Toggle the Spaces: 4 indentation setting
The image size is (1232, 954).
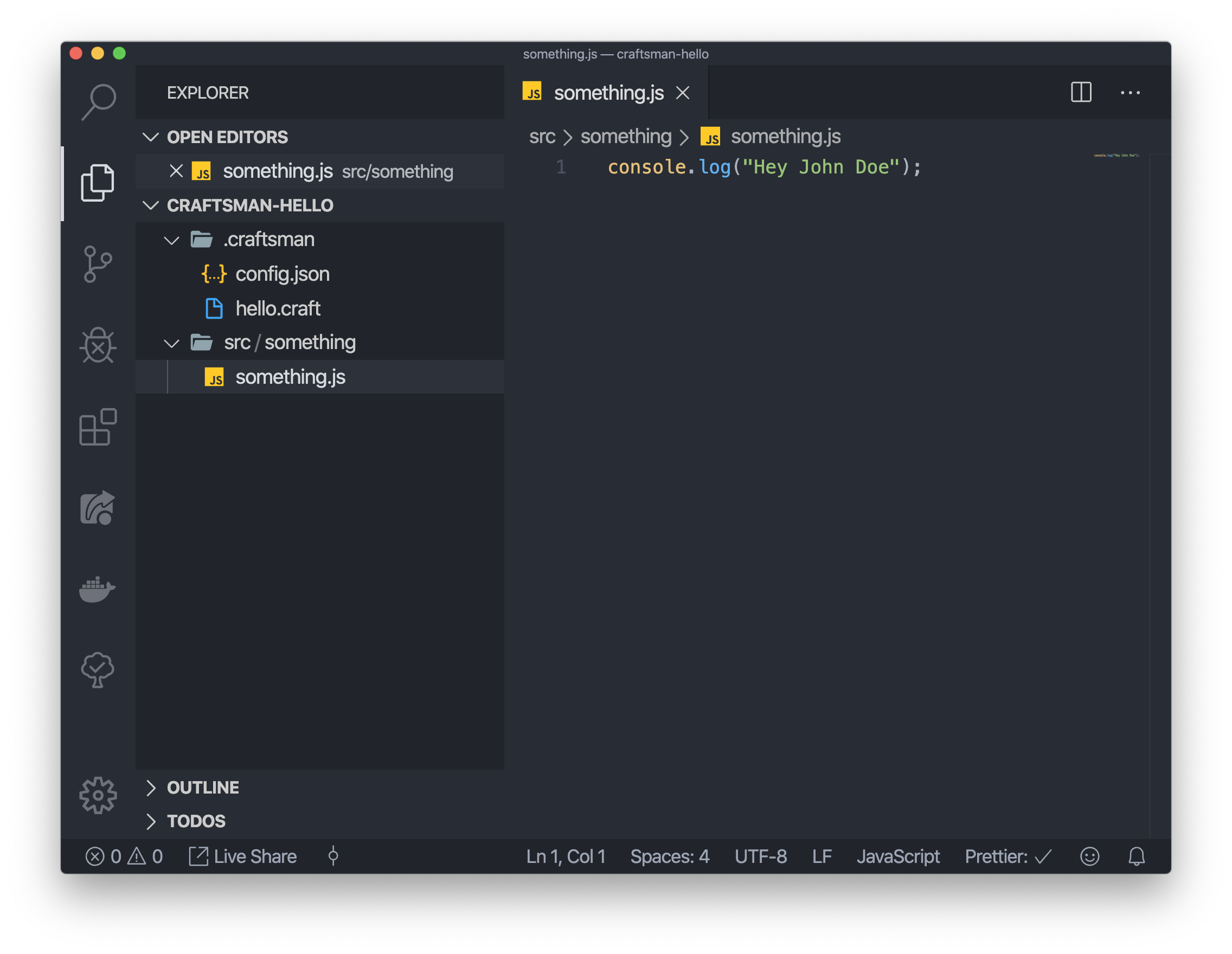(670, 856)
